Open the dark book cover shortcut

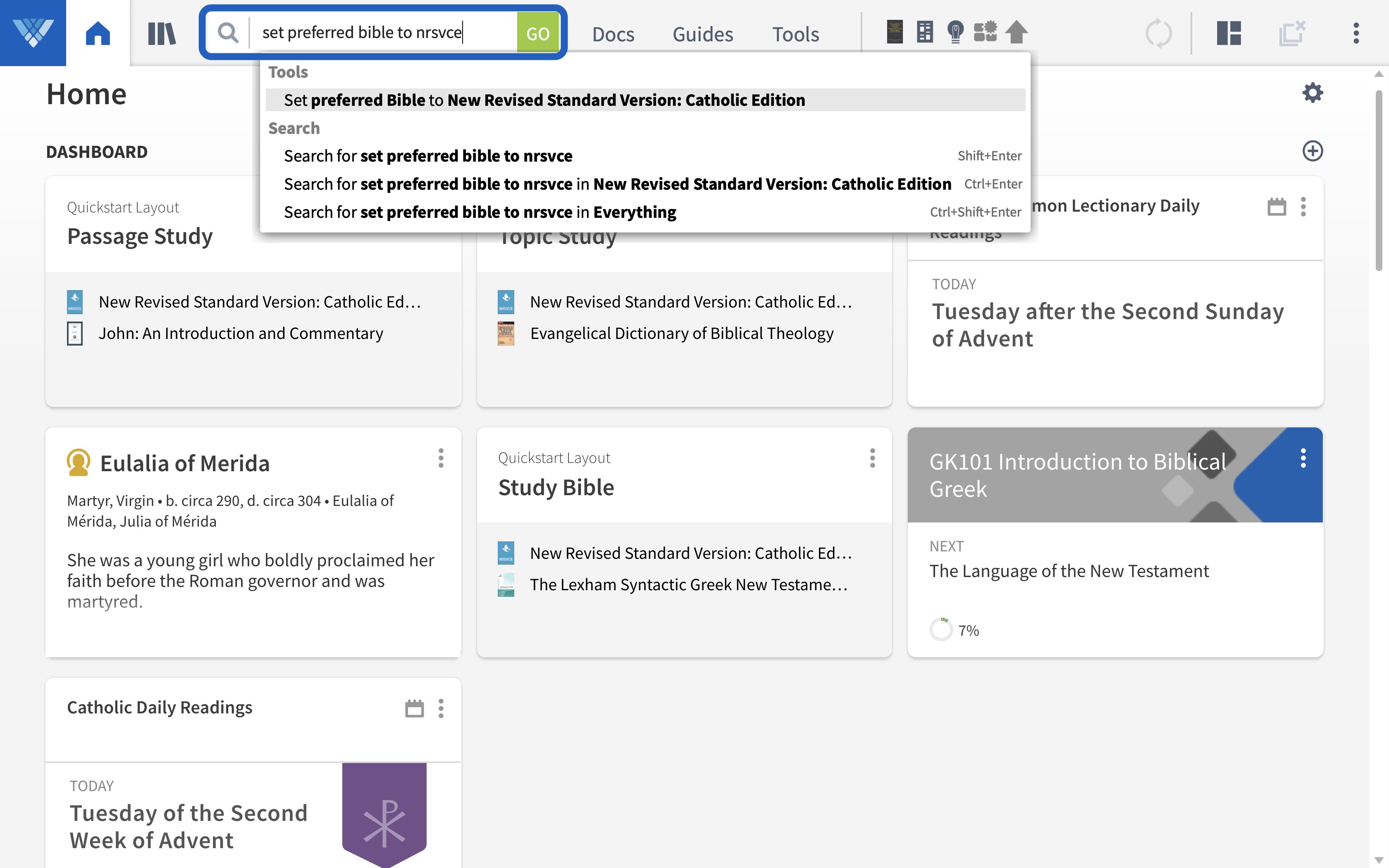(894, 32)
